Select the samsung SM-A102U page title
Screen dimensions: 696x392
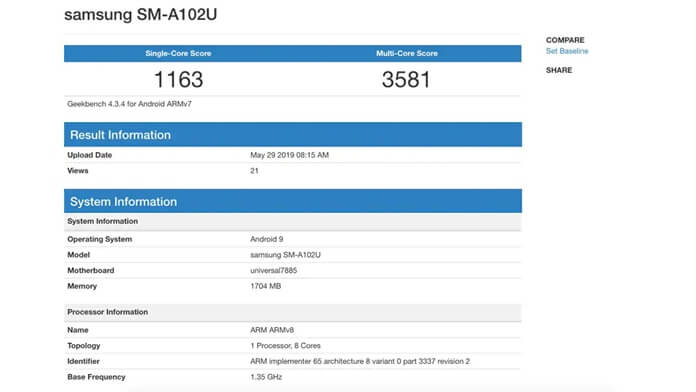click(141, 14)
